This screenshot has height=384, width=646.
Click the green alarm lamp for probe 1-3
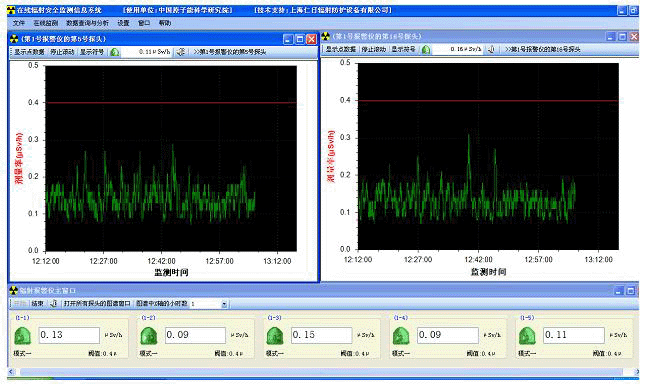pos(274,336)
